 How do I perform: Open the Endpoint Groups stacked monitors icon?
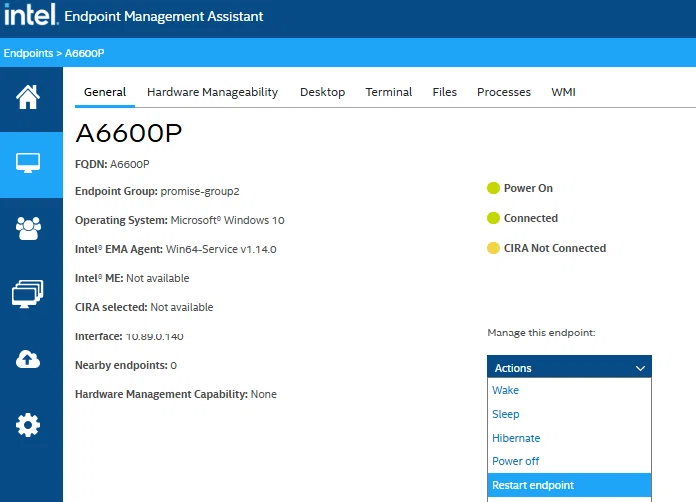click(x=28, y=294)
